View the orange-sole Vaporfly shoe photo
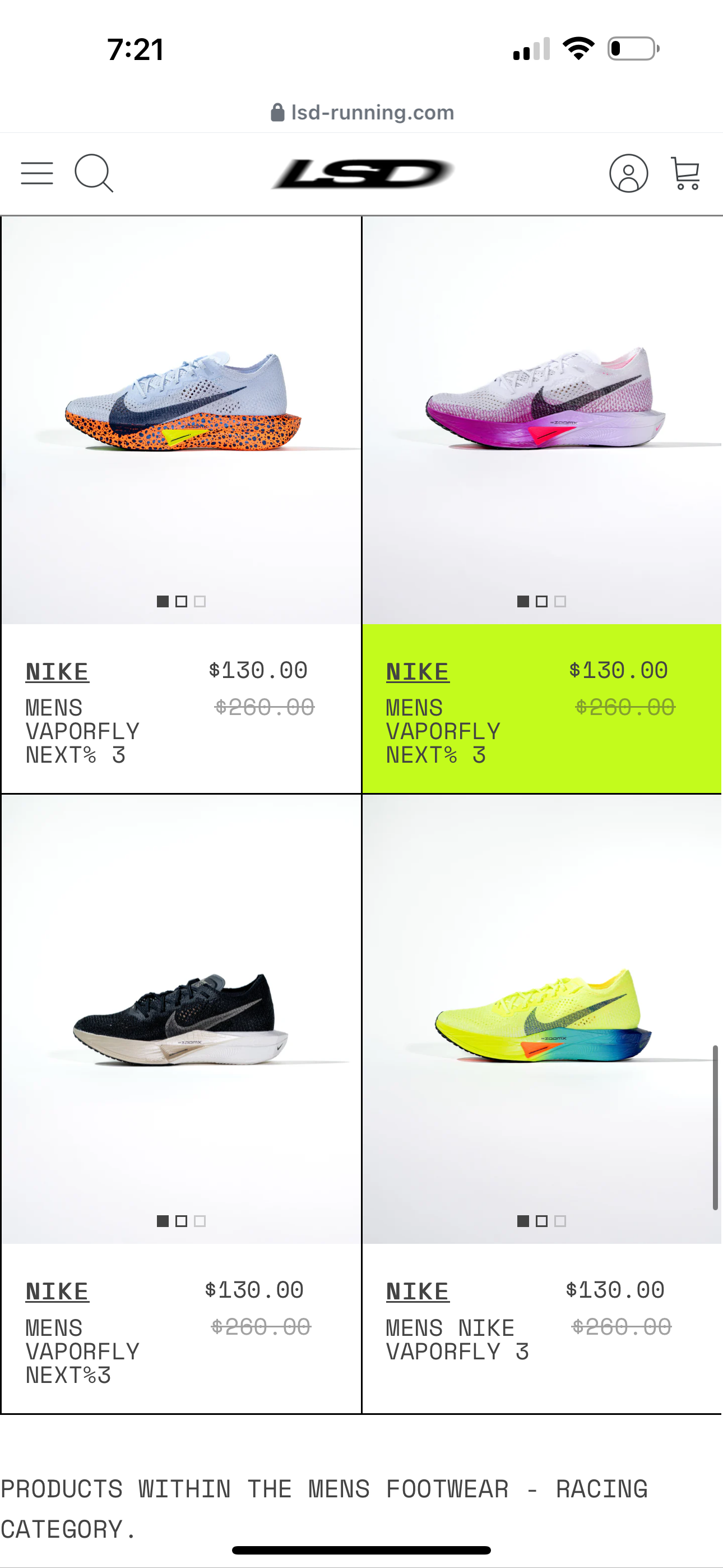The width and height of the screenshot is (723, 1568). [x=182, y=420]
